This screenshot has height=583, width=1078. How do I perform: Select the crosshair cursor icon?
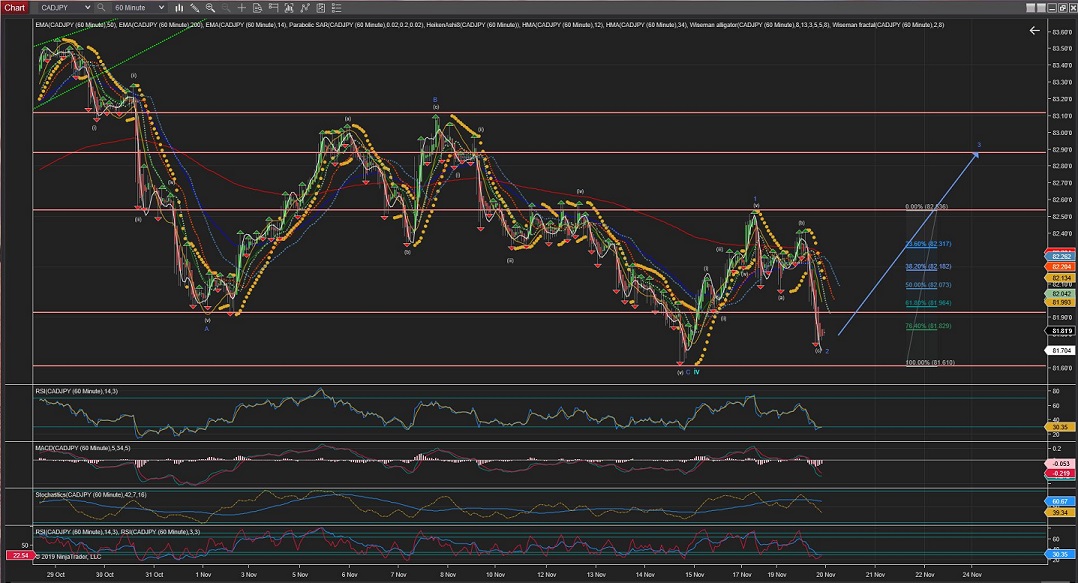(x=241, y=8)
